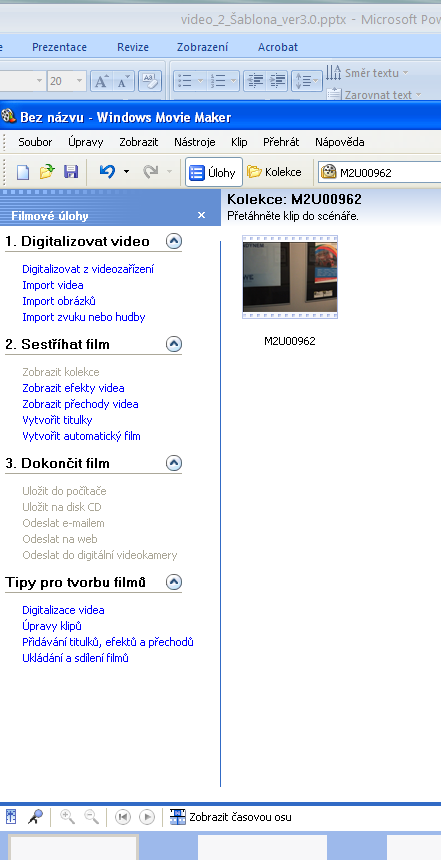Click the narrate timeline microphone icon

[35, 817]
